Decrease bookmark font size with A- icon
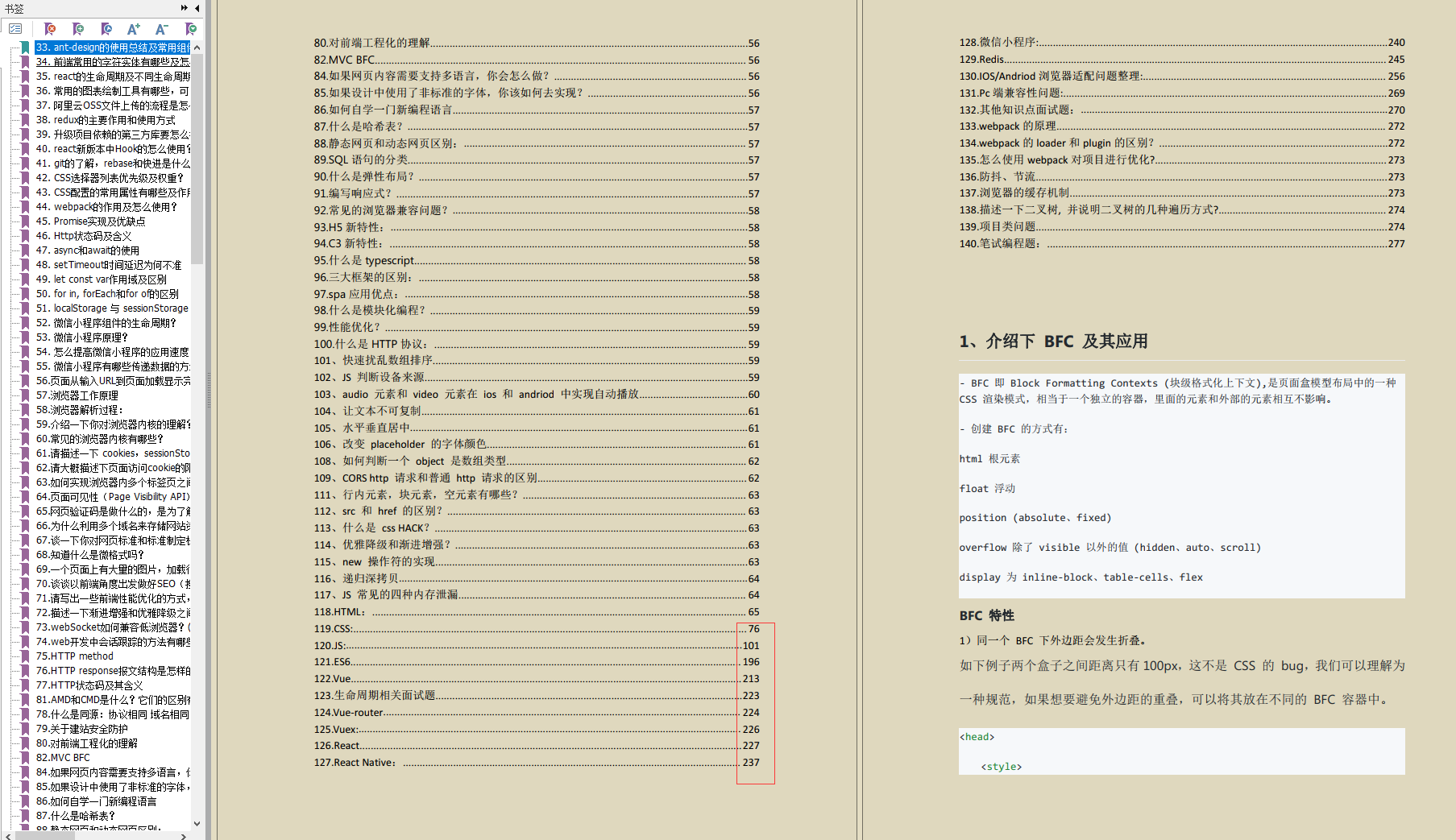The width and height of the screenshot is (1456, 840). tap(162, 28)
